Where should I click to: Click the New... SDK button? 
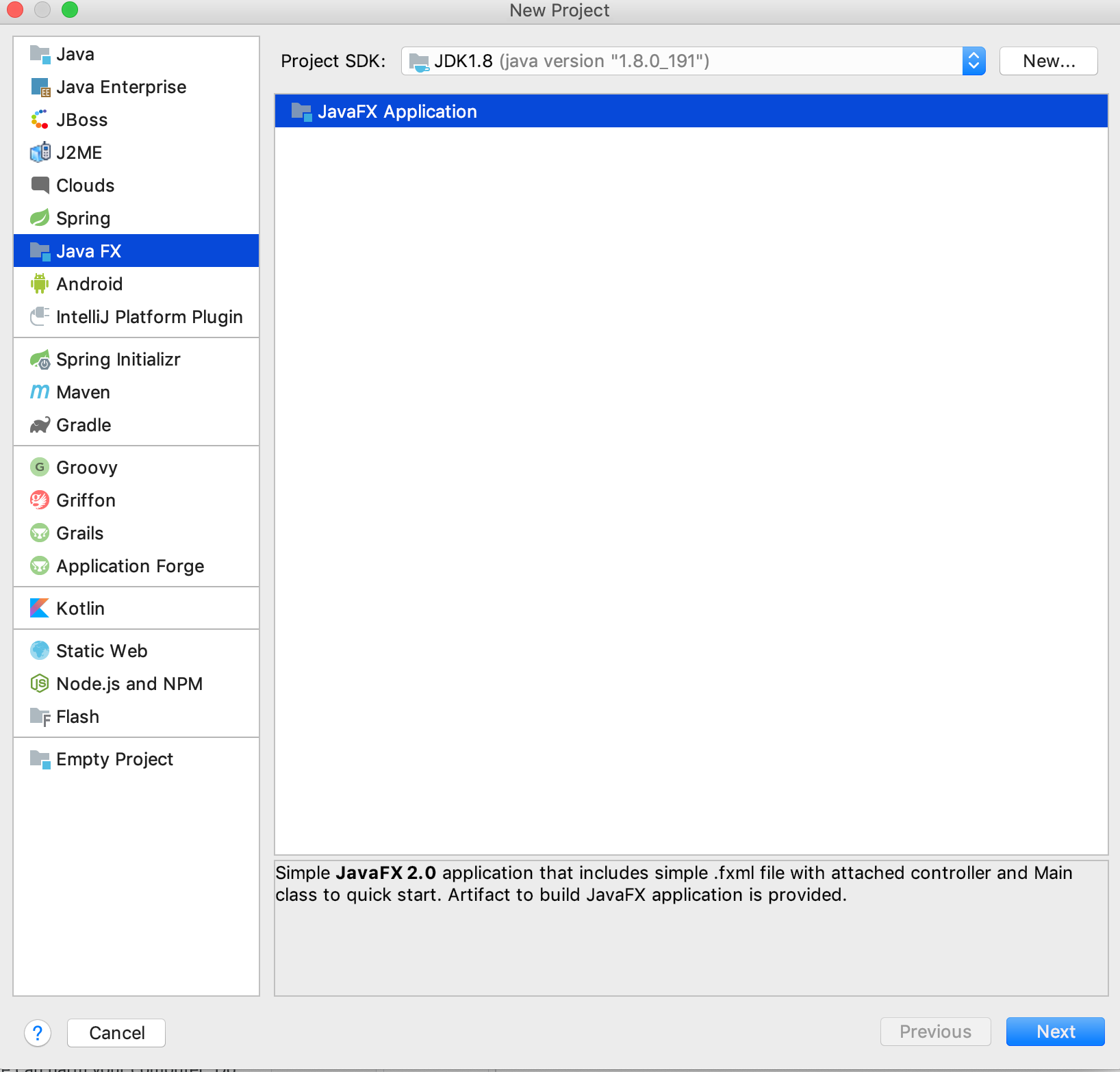1049,61
